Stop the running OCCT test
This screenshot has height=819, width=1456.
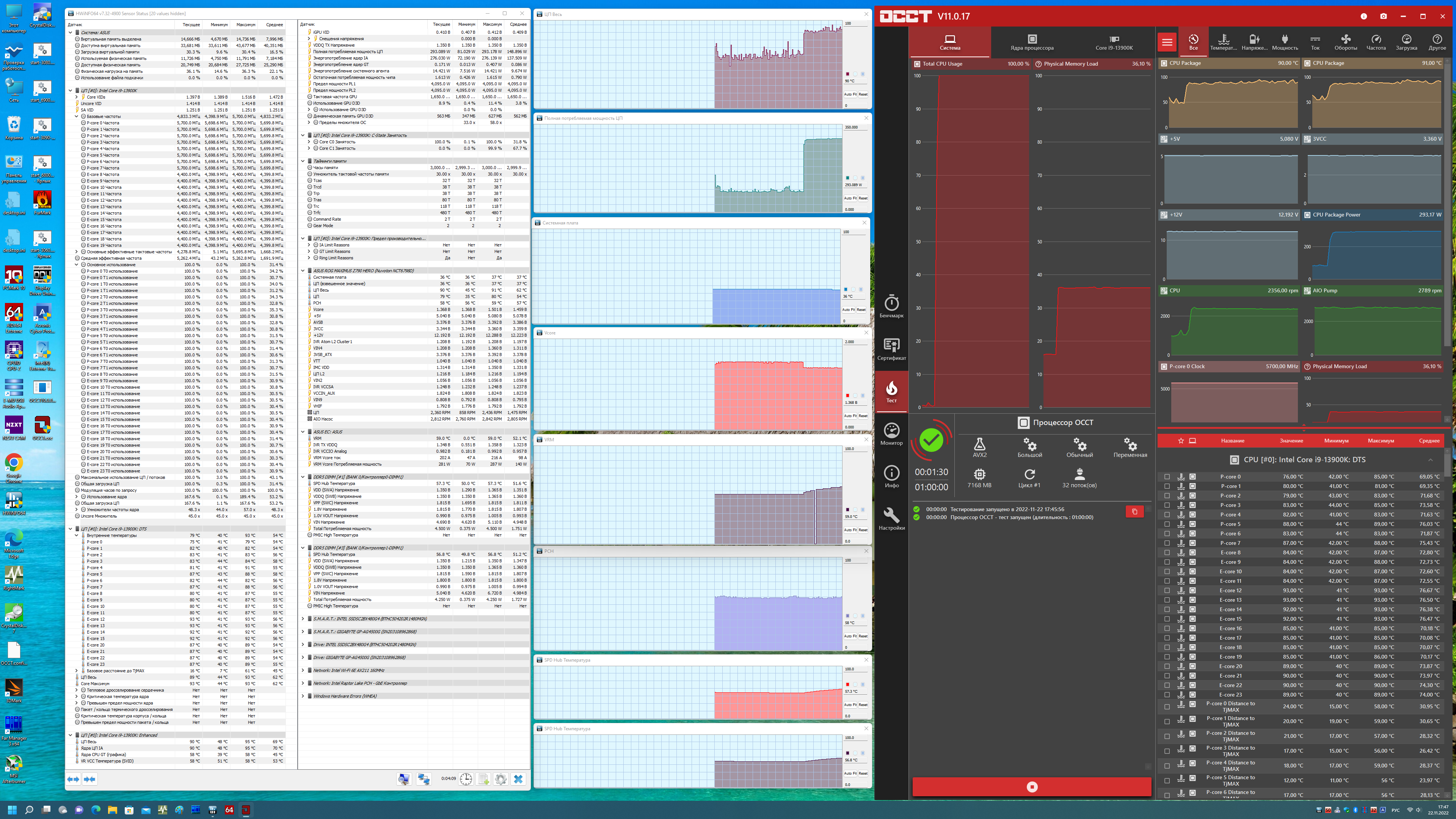[x=1031, y=786]
